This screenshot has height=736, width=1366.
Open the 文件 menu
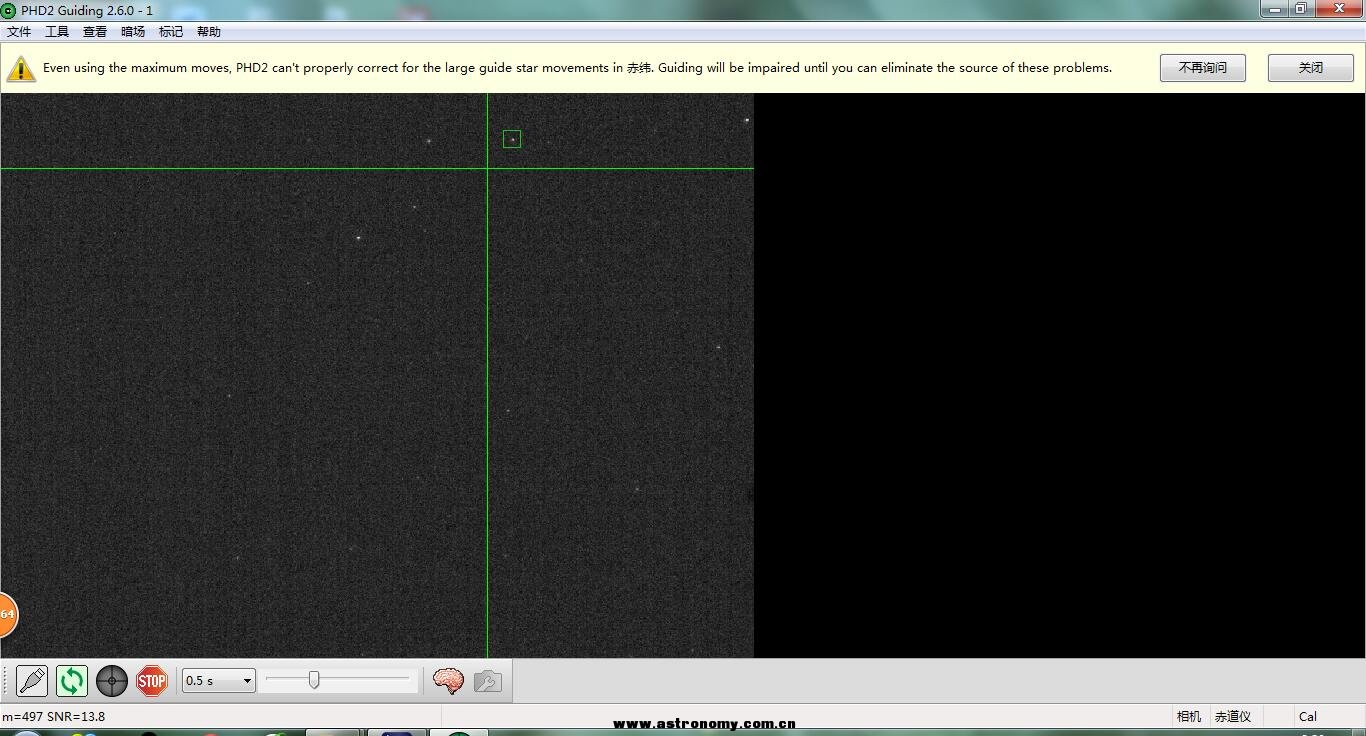click(19, 32)
